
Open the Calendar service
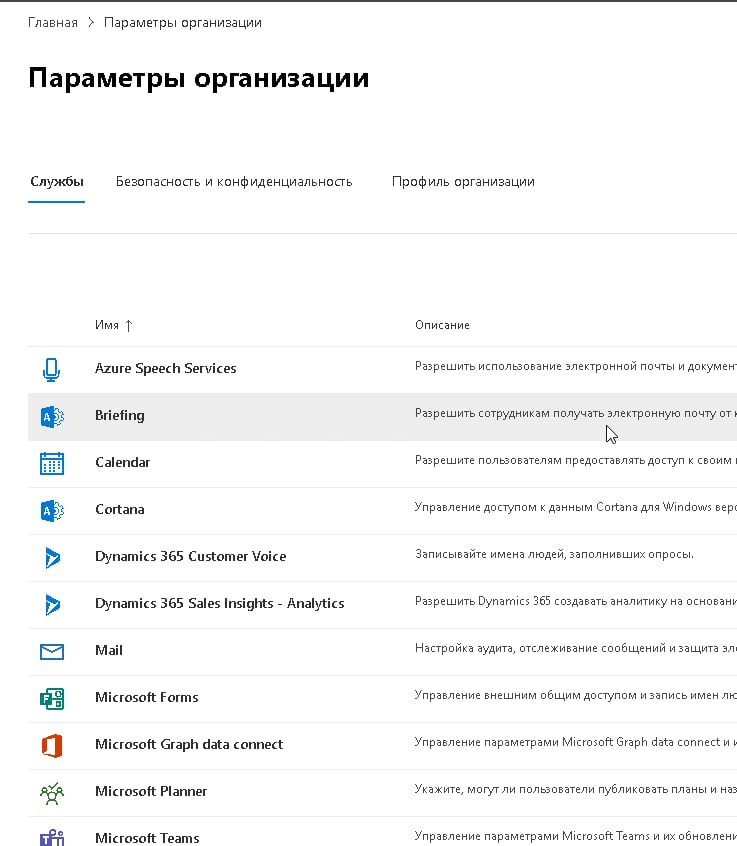[122, 462]
